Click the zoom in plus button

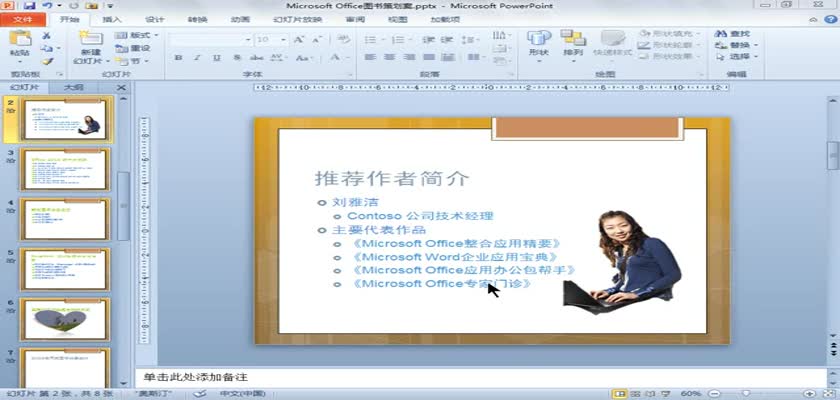coord(809,394)
